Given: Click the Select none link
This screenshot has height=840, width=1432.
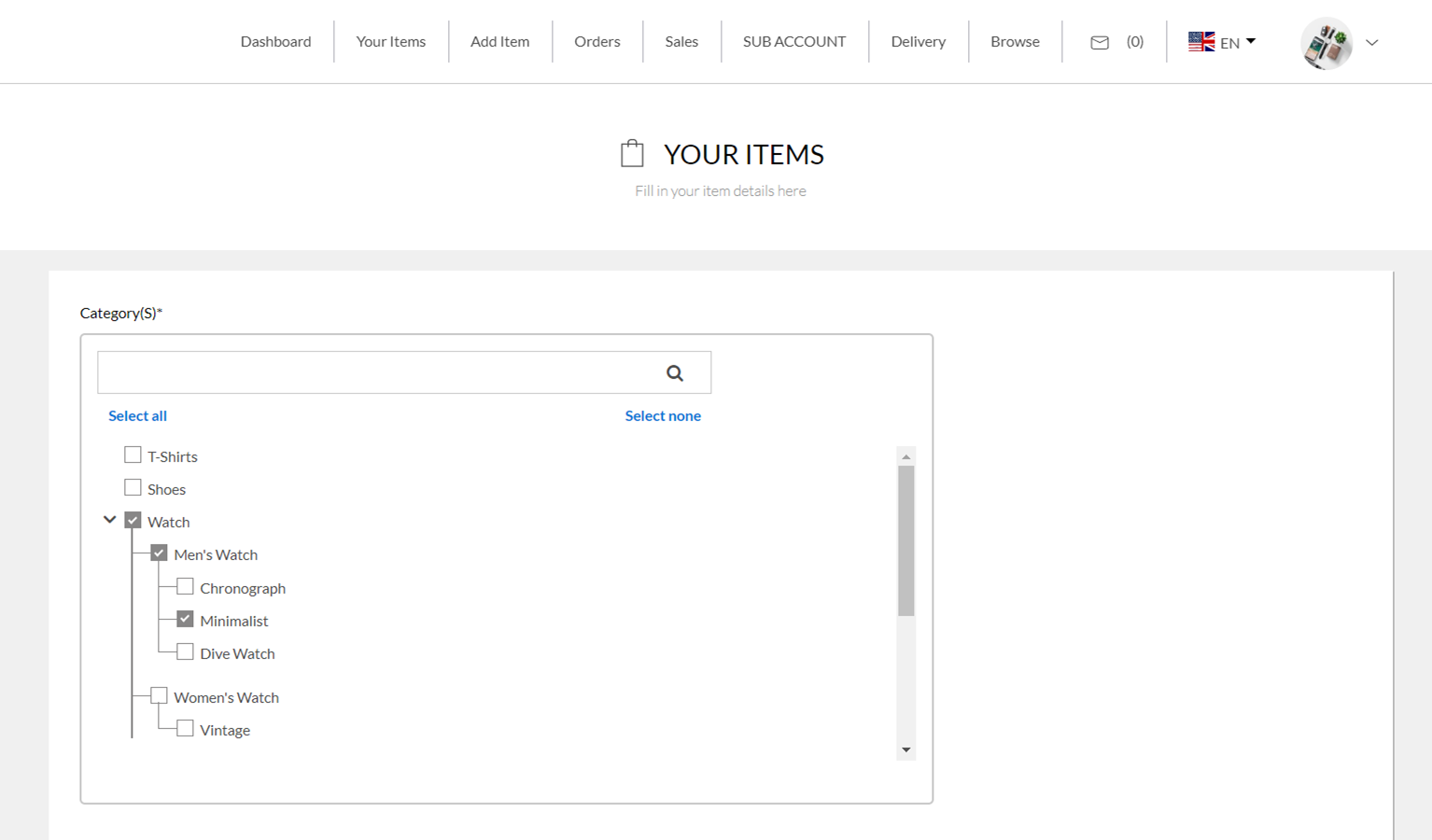Looking at the screenshot, I should pos(663,416).
